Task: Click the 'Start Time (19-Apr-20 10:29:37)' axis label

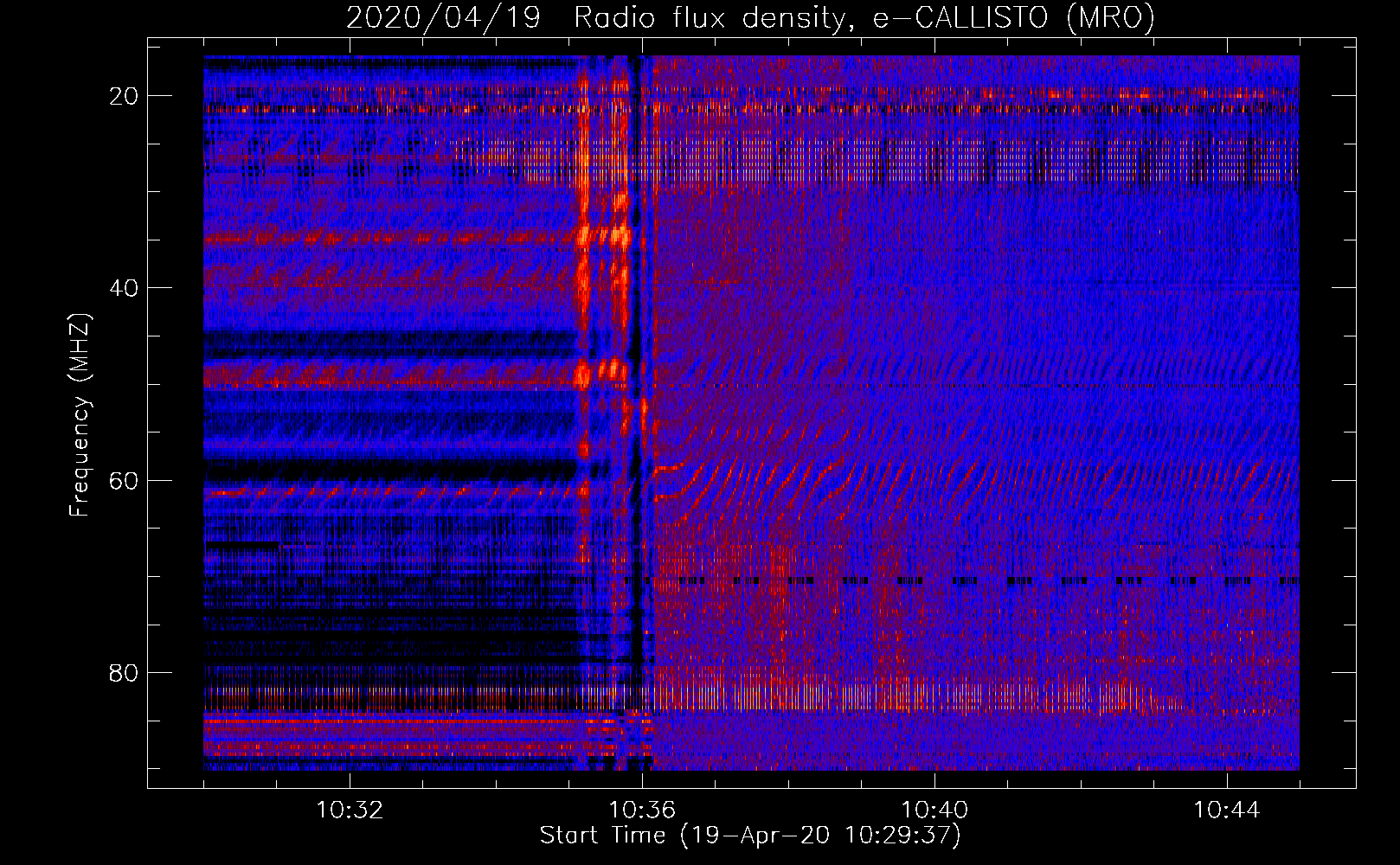Action: 750,836
